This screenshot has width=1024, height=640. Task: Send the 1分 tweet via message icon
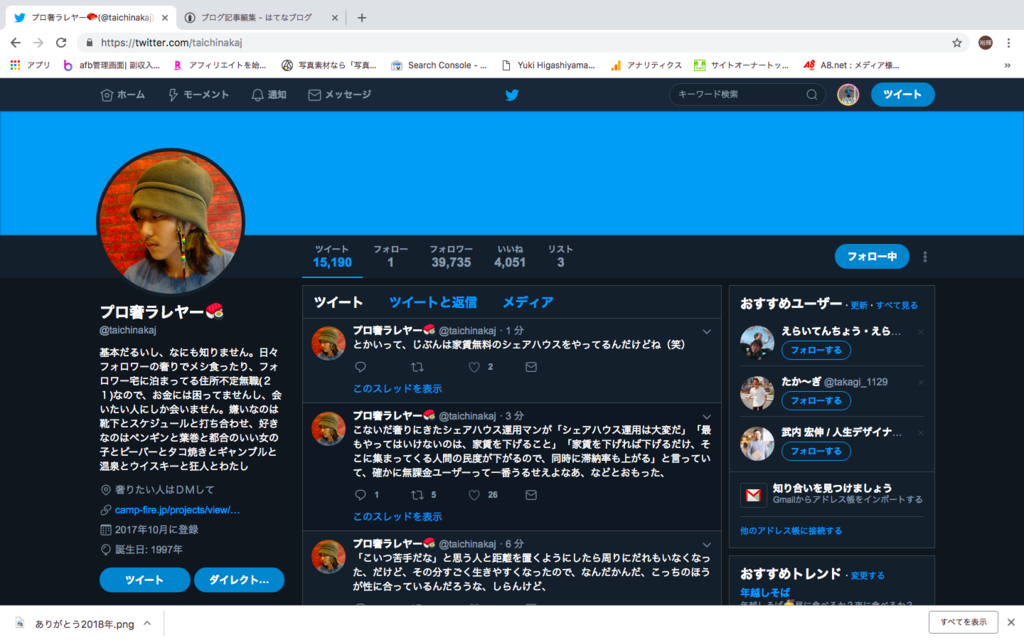click(x=531, y=367)
